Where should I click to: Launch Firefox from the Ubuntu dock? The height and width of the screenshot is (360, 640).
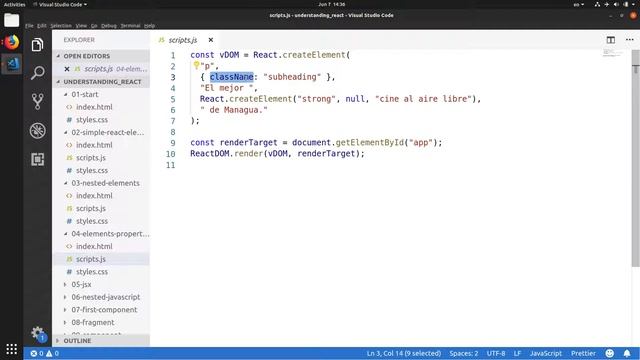pyautogui.click(x=11, y=42)
